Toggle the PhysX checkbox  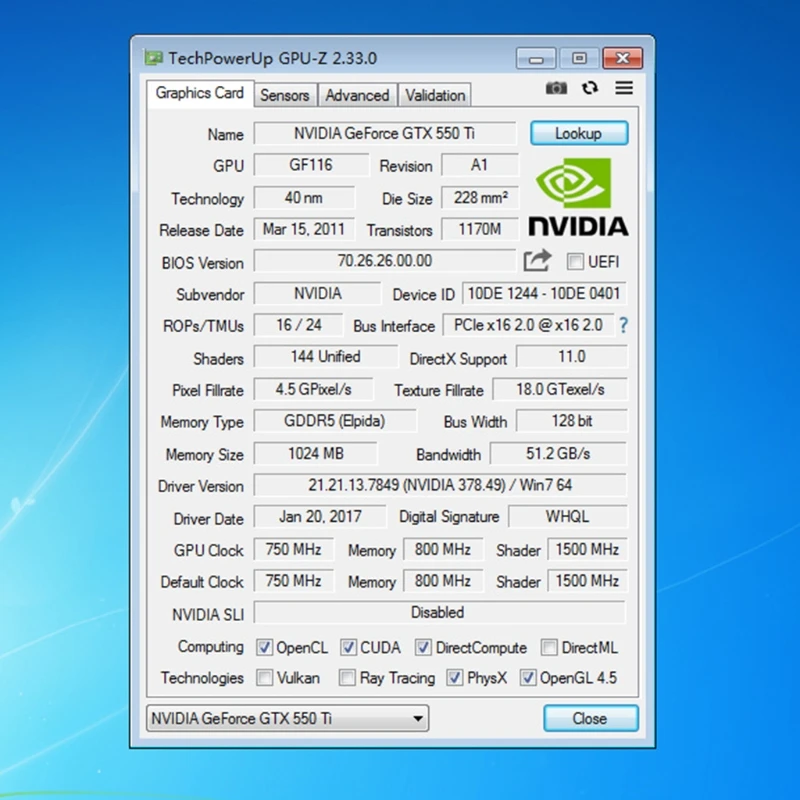[x=455, y=678]
